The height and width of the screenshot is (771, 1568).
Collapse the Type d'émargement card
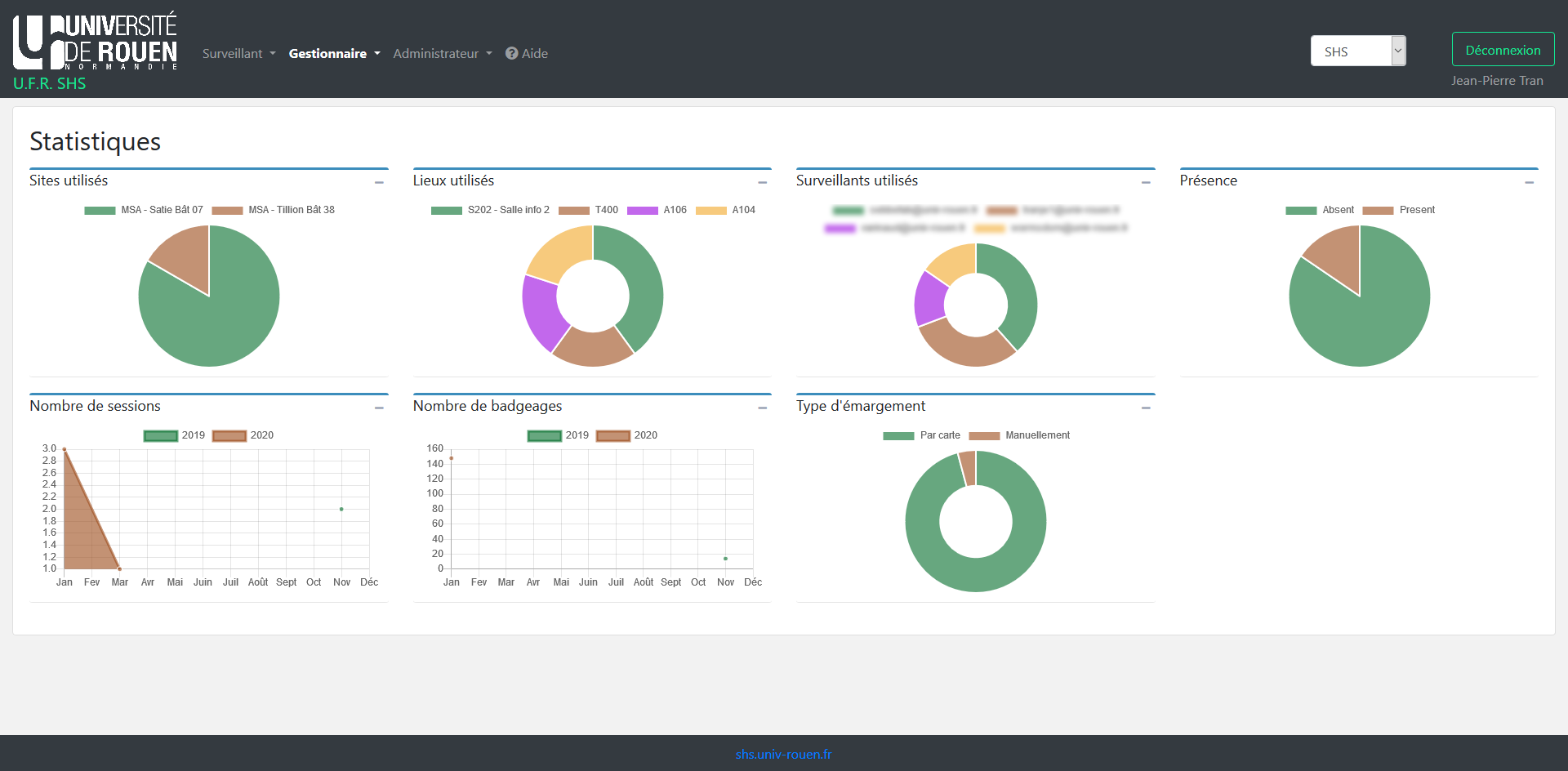1146,408
